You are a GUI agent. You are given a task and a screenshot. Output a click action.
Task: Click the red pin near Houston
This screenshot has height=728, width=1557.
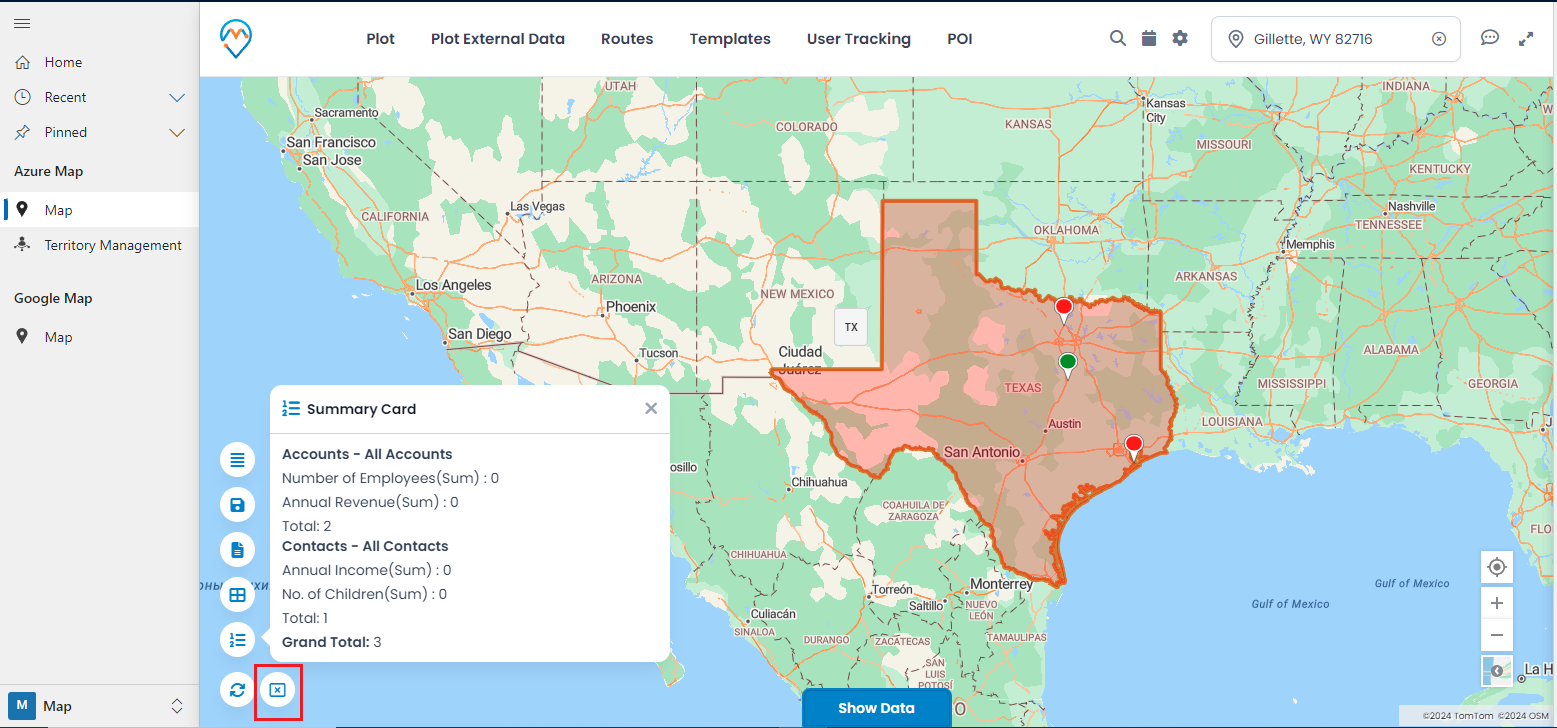tap(1134, 448)
